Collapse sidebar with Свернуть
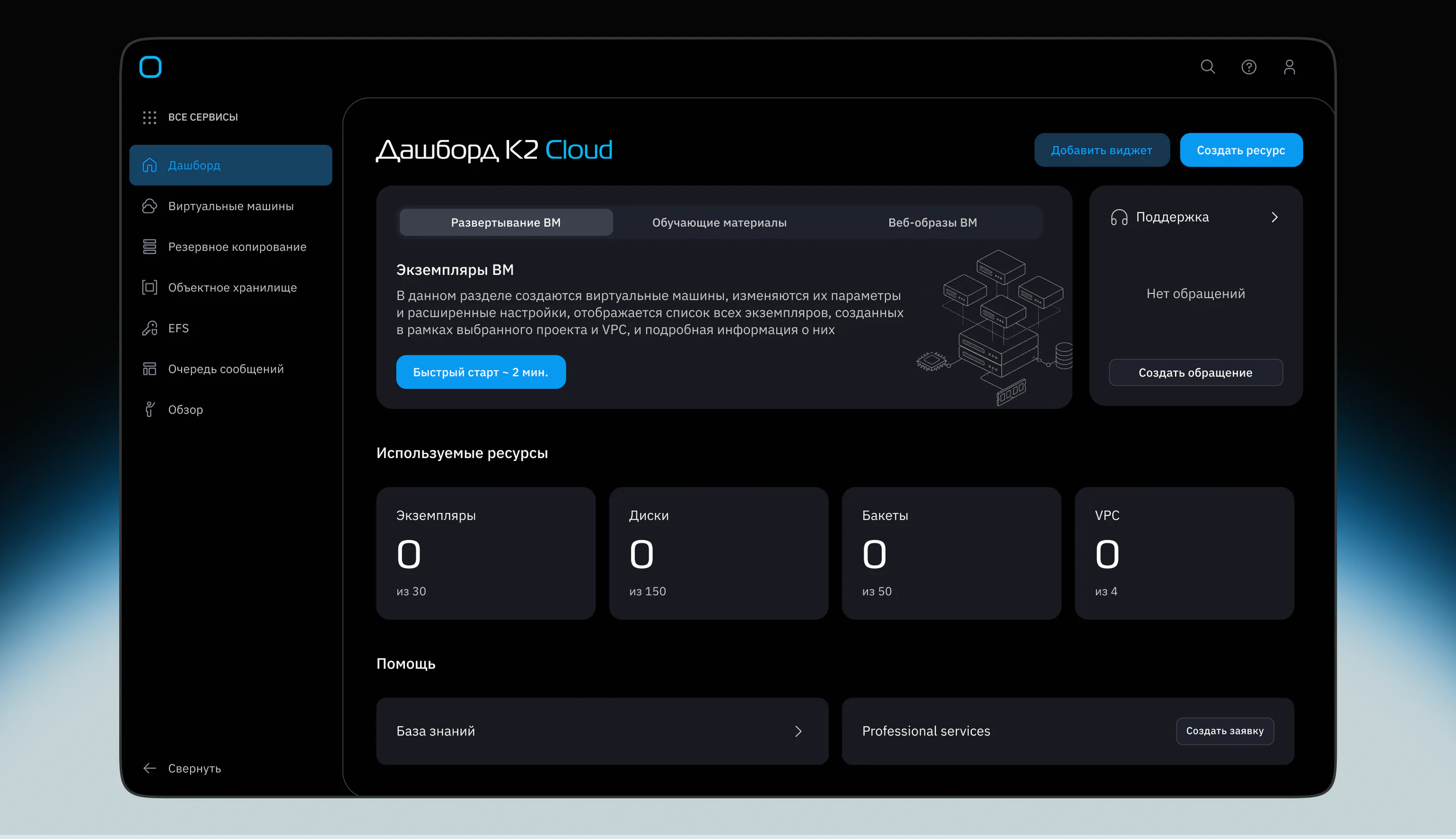1456x839 pixels. tap(194, 768)
